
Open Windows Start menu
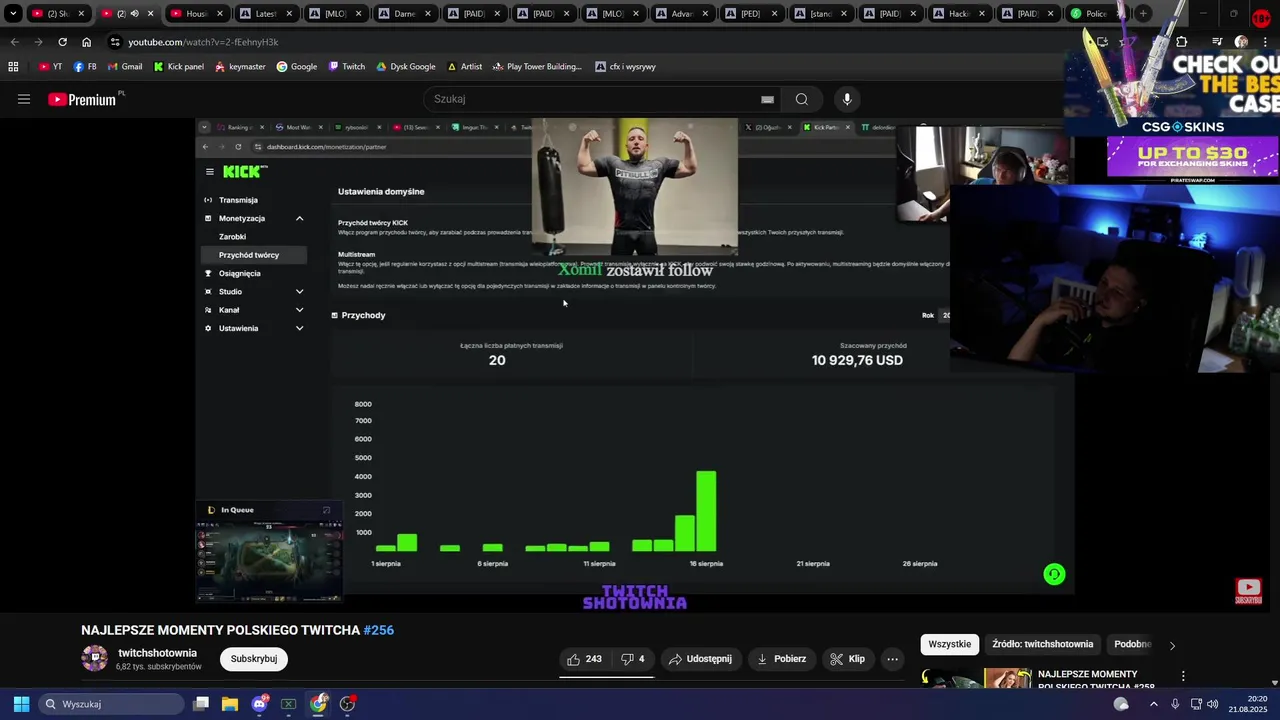pyautogui.click(x=21, y=704)
